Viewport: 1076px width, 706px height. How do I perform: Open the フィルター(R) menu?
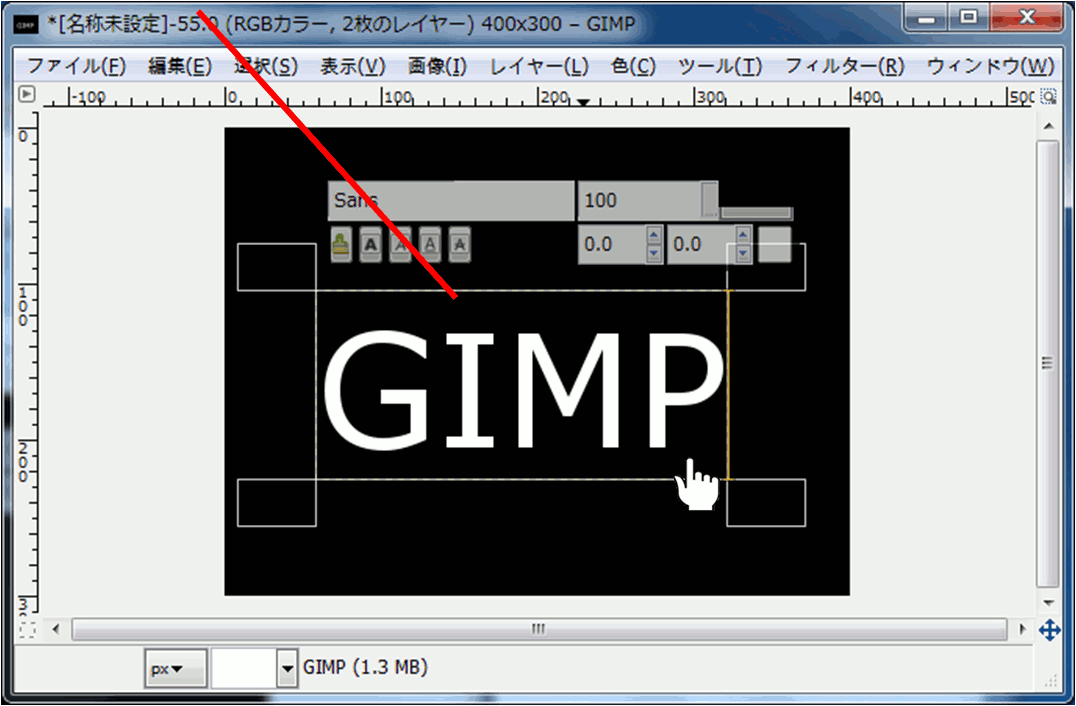(x=844, y=67)
